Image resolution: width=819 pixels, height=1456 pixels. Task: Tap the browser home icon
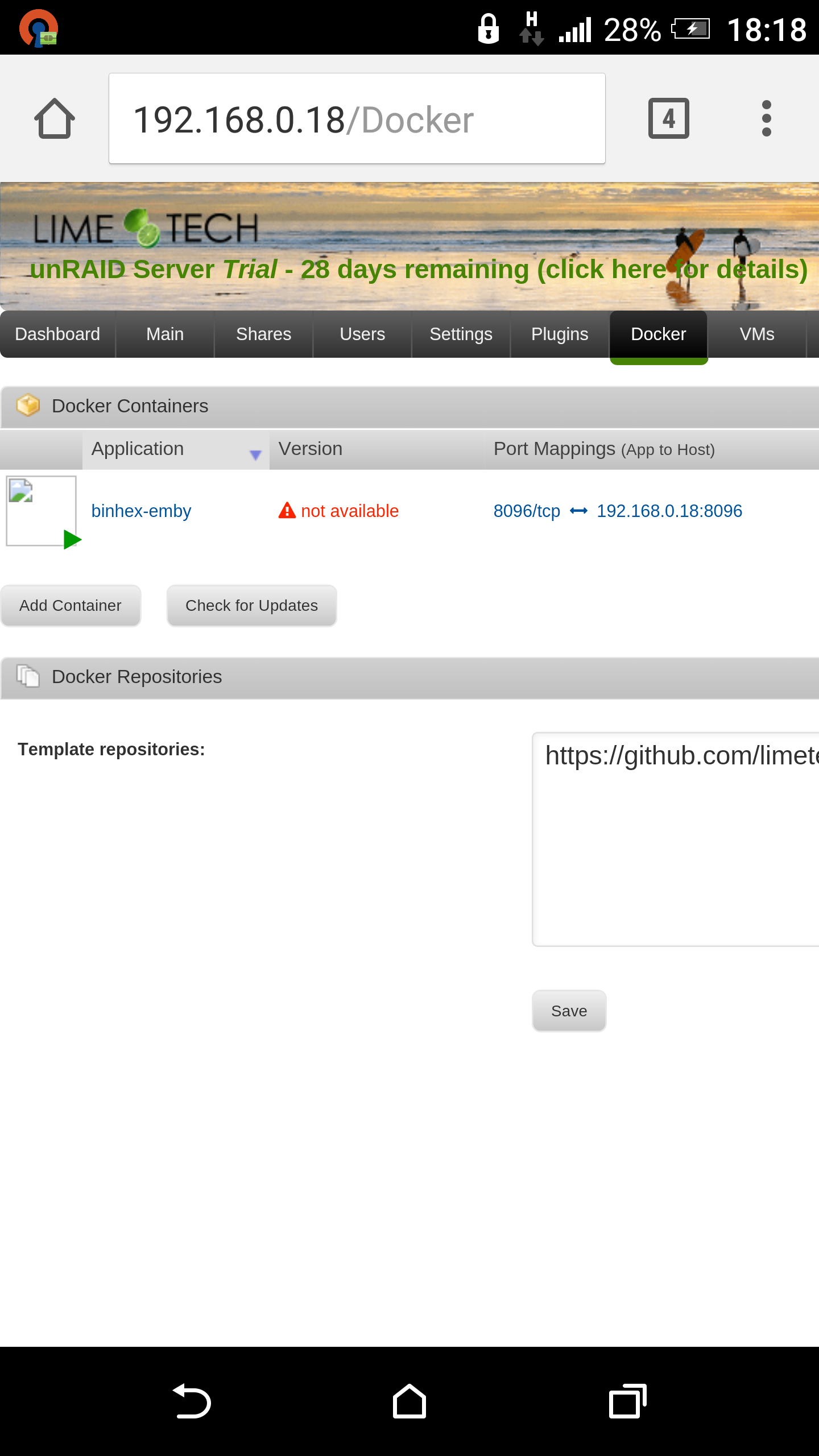tap(55, 118)
